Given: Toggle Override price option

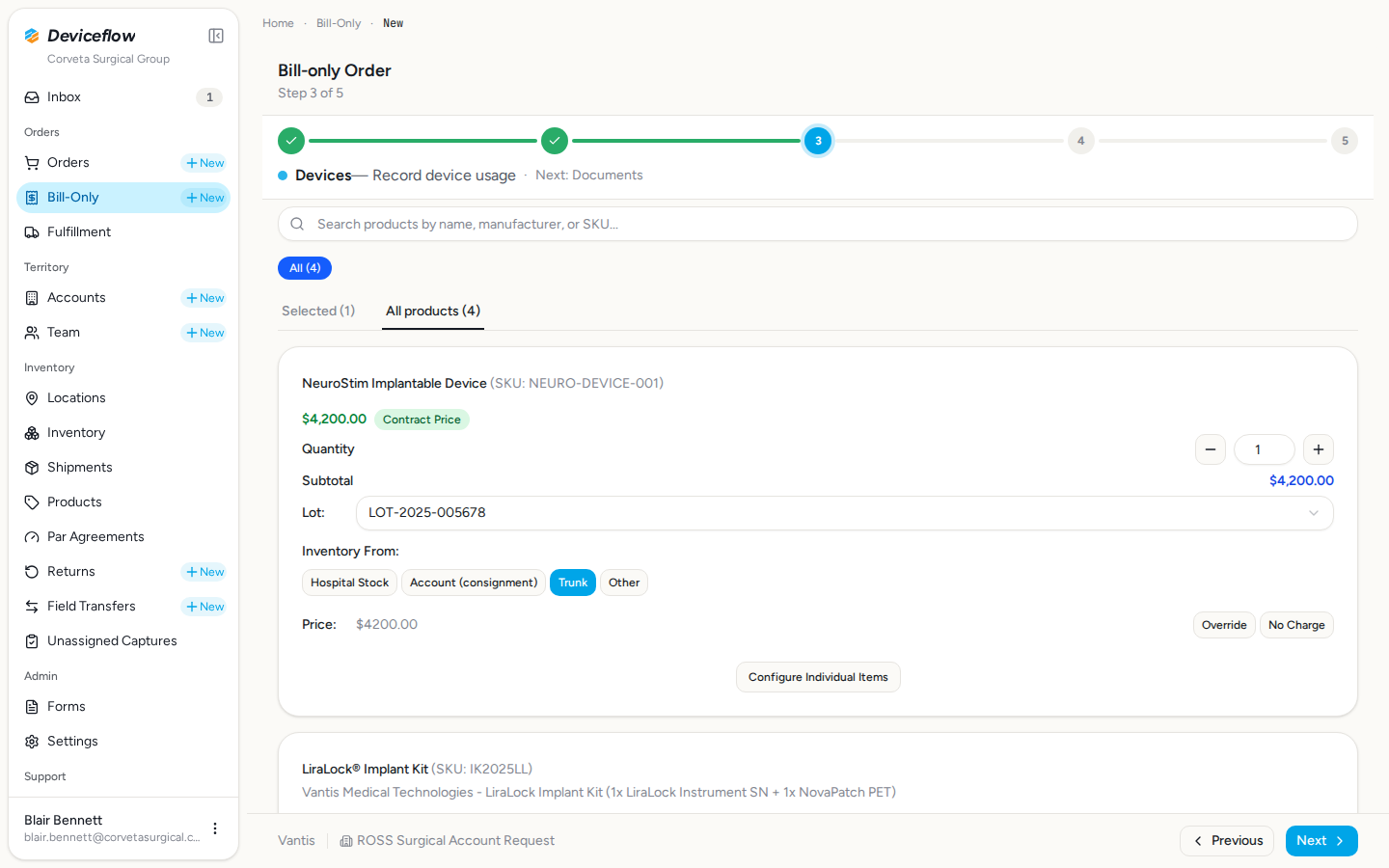Looking at the screenshot, I should [x=1224, y=625].
